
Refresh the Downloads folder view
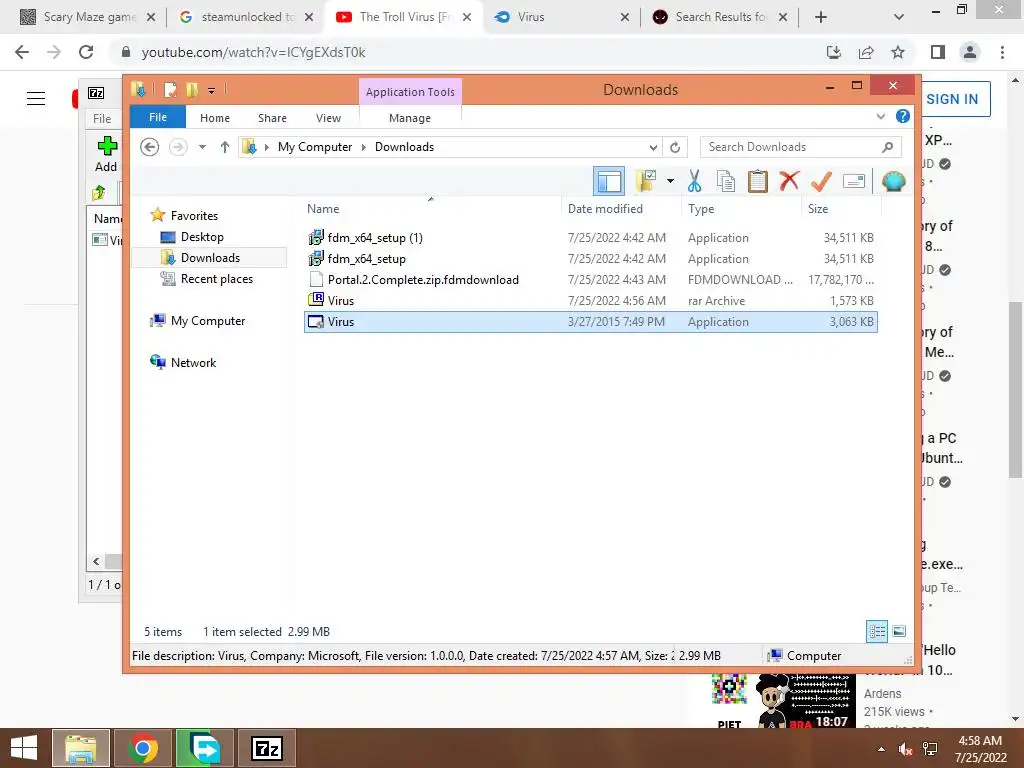tap(675, 147)
